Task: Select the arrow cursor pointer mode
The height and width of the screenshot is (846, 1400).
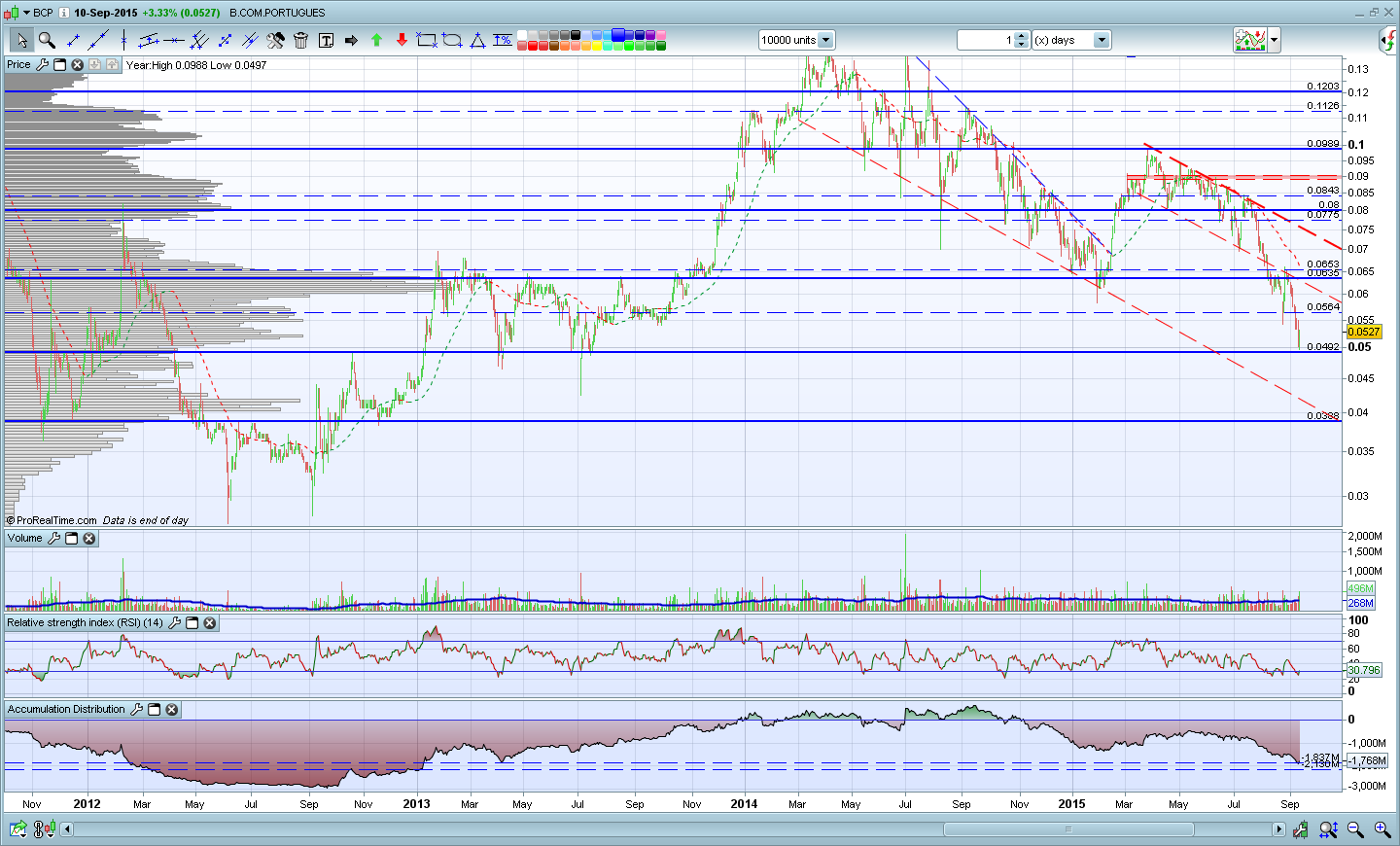Action: (21, 40)
